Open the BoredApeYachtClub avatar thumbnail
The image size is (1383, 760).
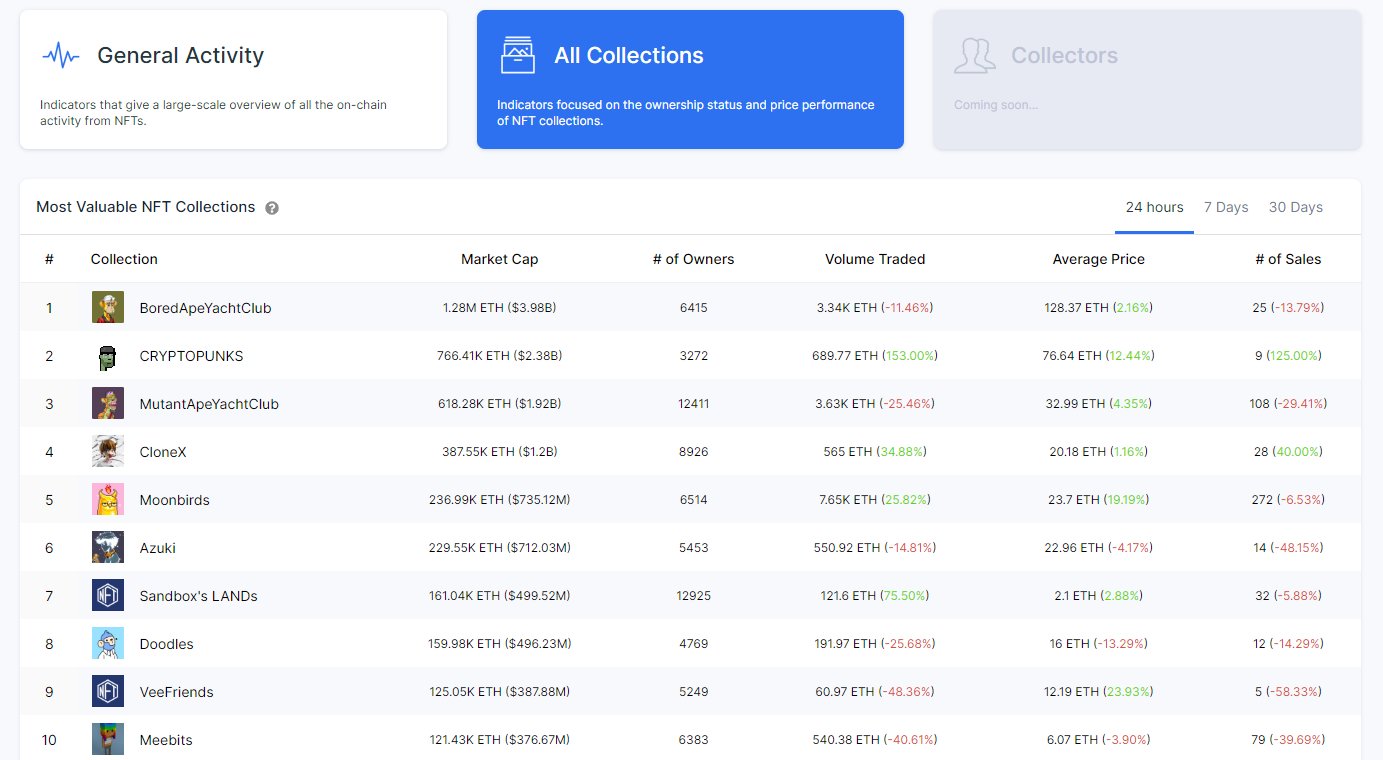tap(108, 308)
